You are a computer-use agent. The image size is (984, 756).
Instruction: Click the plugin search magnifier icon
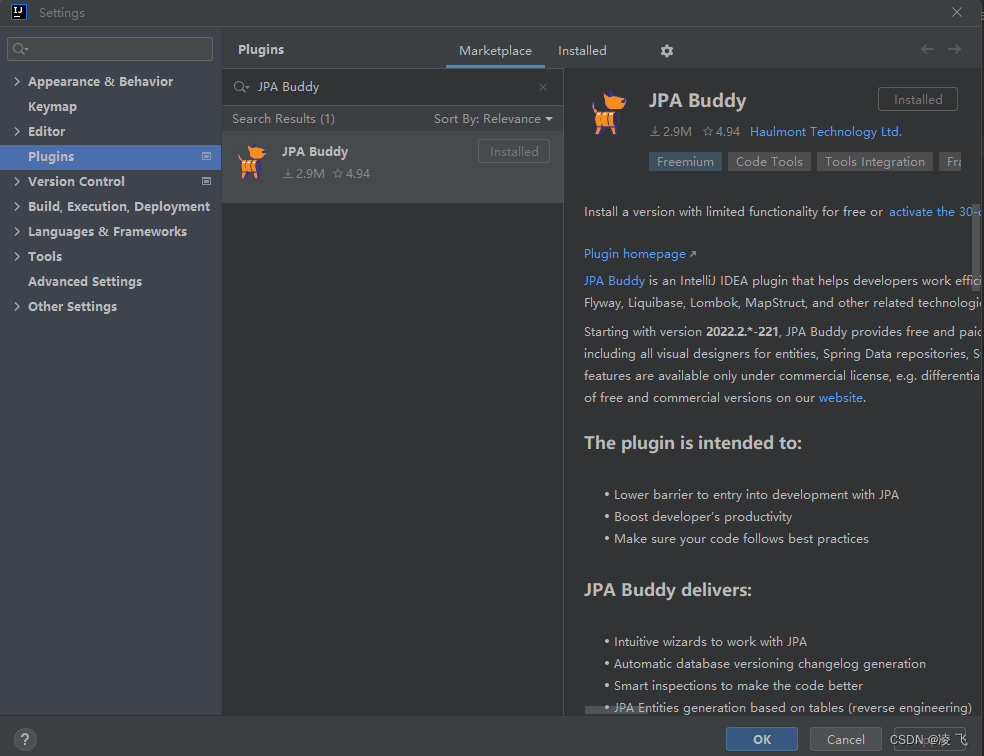[x=241, y=87]
